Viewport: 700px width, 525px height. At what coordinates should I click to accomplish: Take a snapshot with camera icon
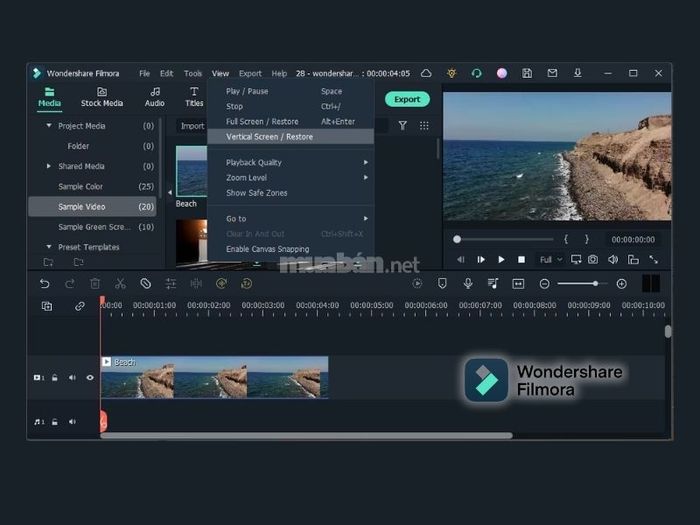point(593,259)
